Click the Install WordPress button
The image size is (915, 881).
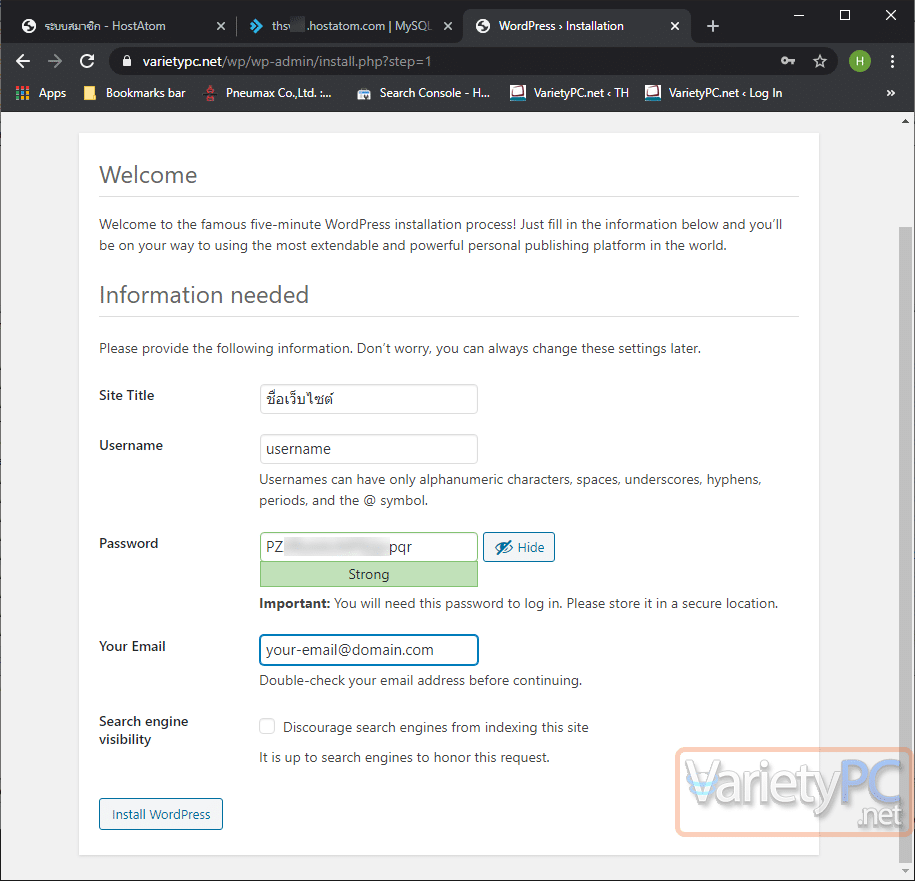(161, 814)
